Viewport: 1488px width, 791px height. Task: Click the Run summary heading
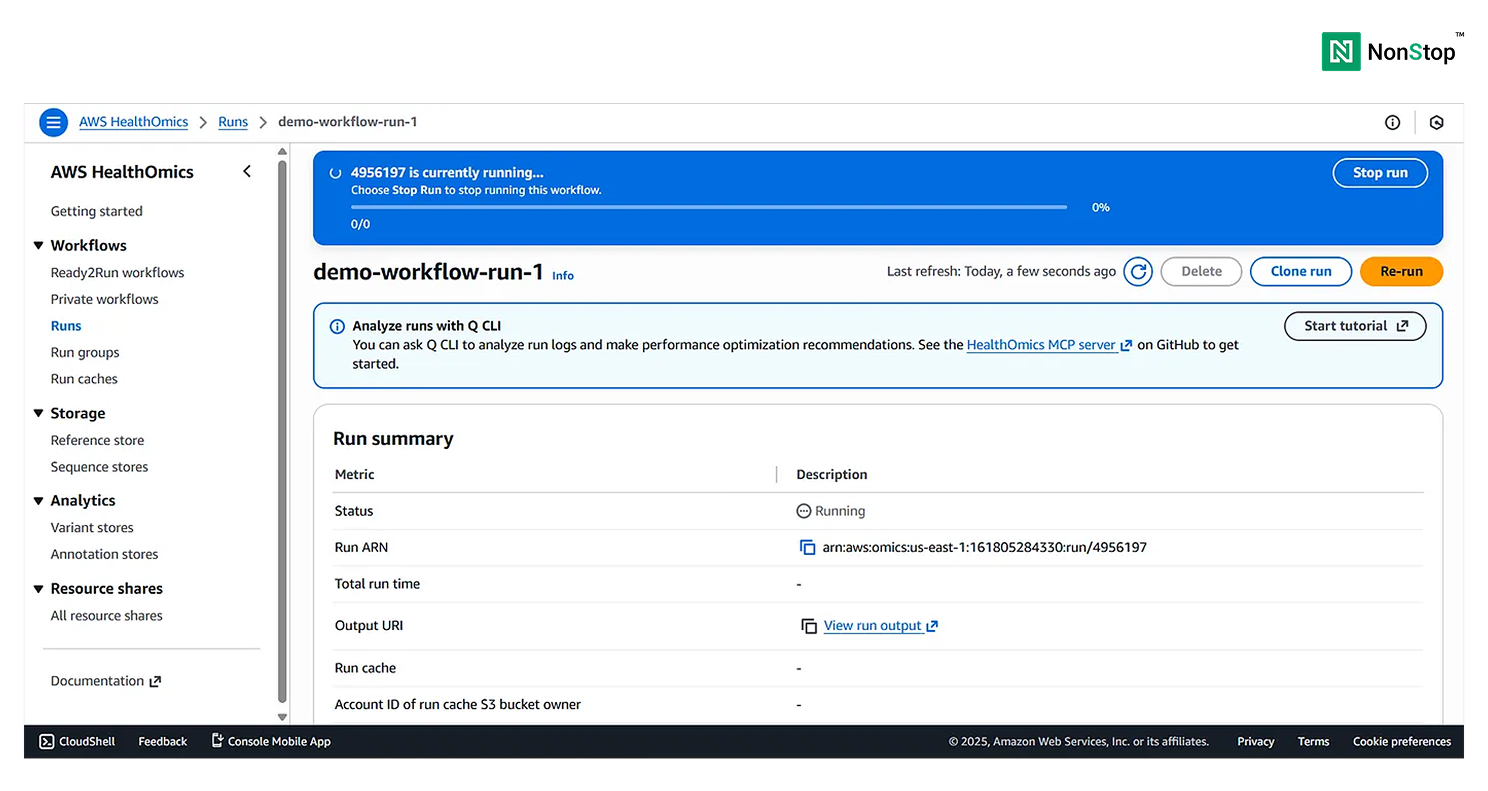click(x=393, y=439)
